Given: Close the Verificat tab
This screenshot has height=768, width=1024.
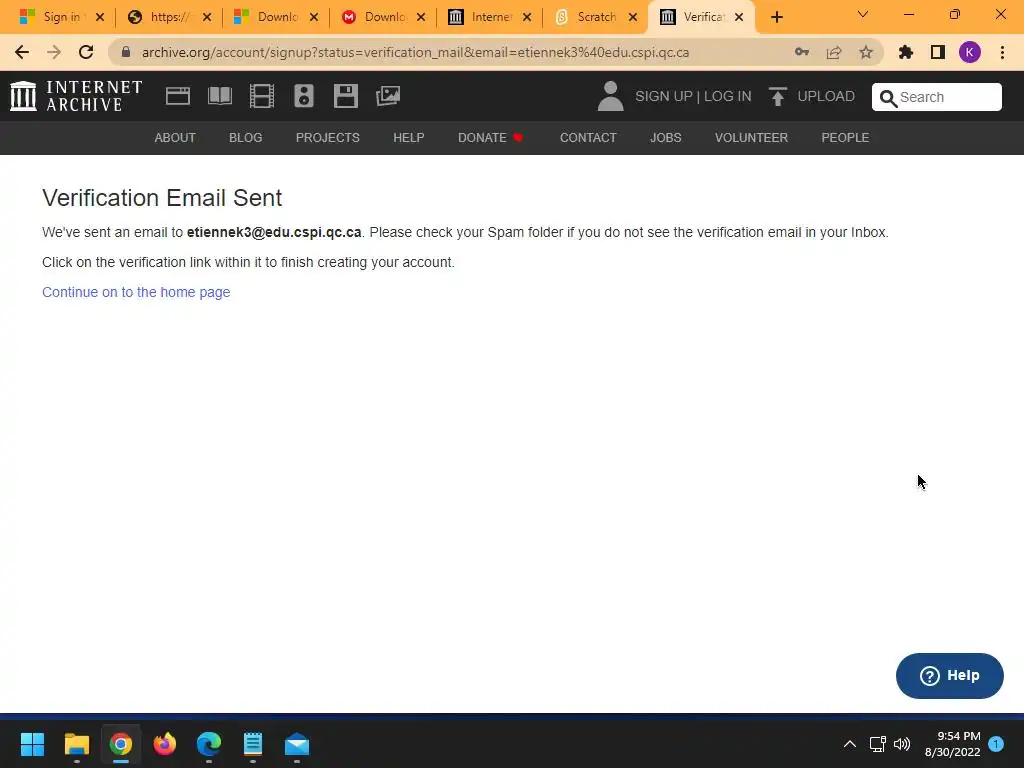Looking at the screenshot, I should coord(739,18).
